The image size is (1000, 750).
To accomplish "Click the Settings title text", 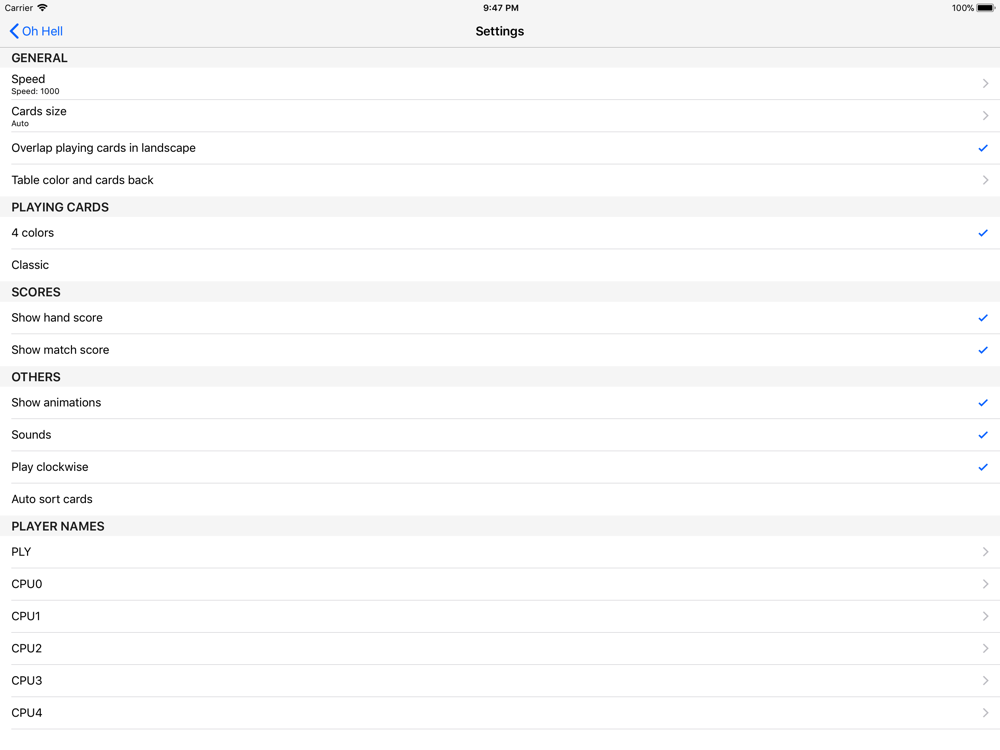I will click(500, 31).
